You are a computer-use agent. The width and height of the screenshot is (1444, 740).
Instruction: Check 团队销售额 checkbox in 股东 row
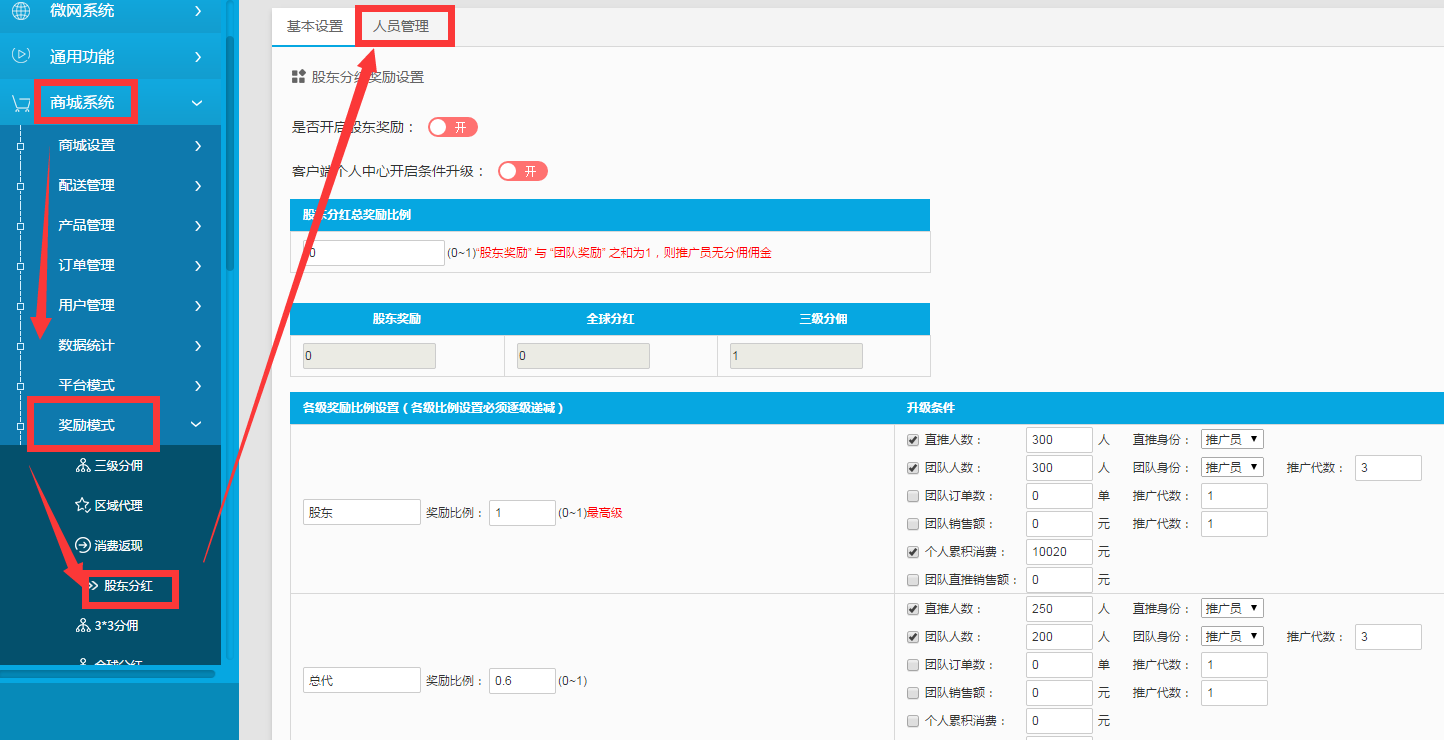tap(913, 524)
